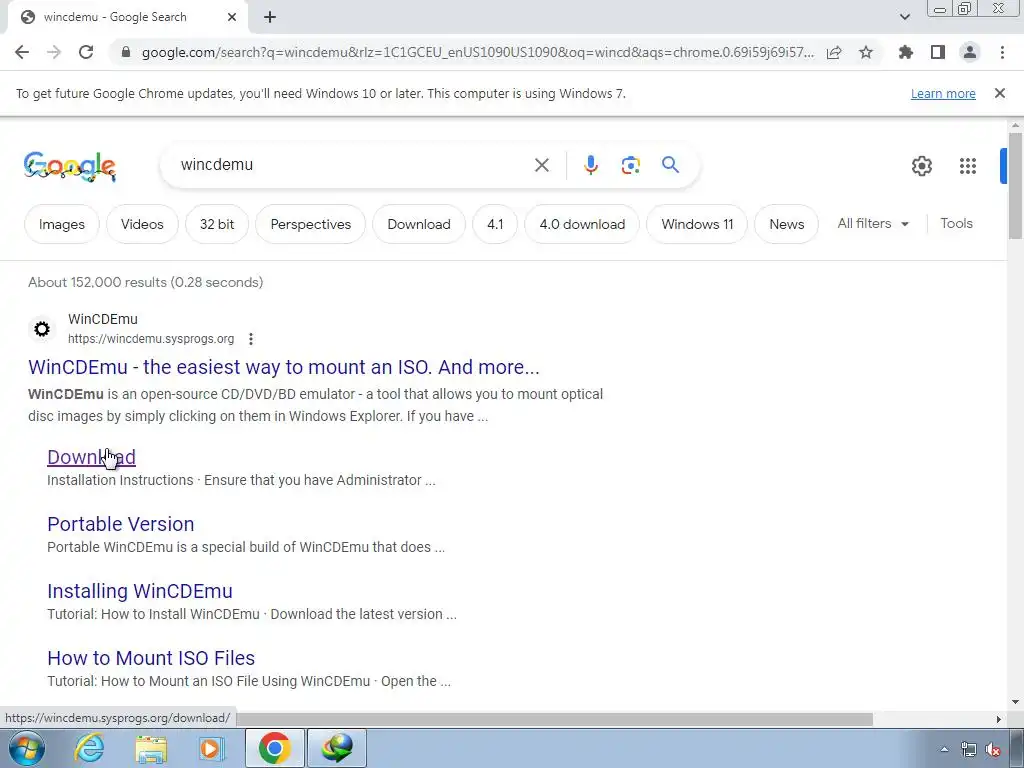Open the Extensions puzzle icon
The height and width of the screenshot is (768, 1024).
click(x=906, y=52)
